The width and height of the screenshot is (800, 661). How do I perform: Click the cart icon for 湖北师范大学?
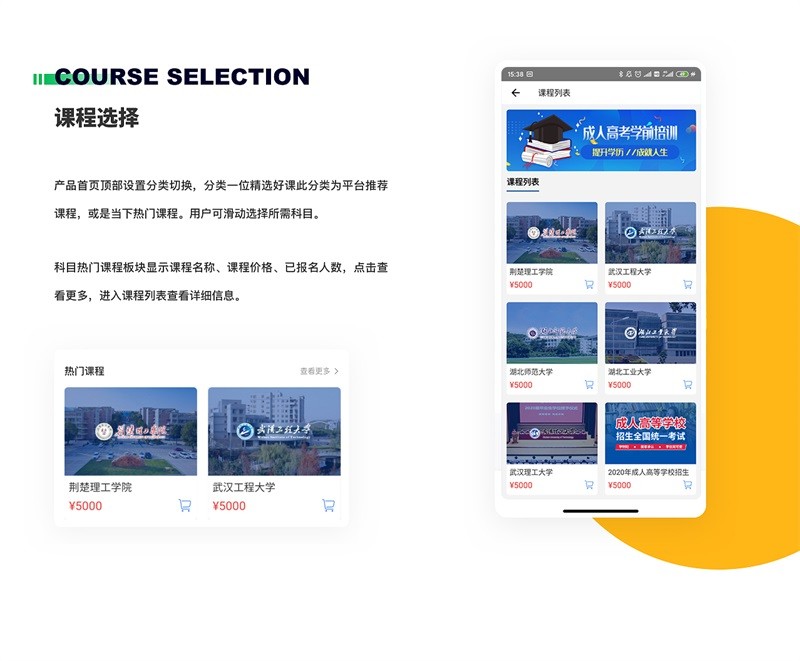point(589,385)
